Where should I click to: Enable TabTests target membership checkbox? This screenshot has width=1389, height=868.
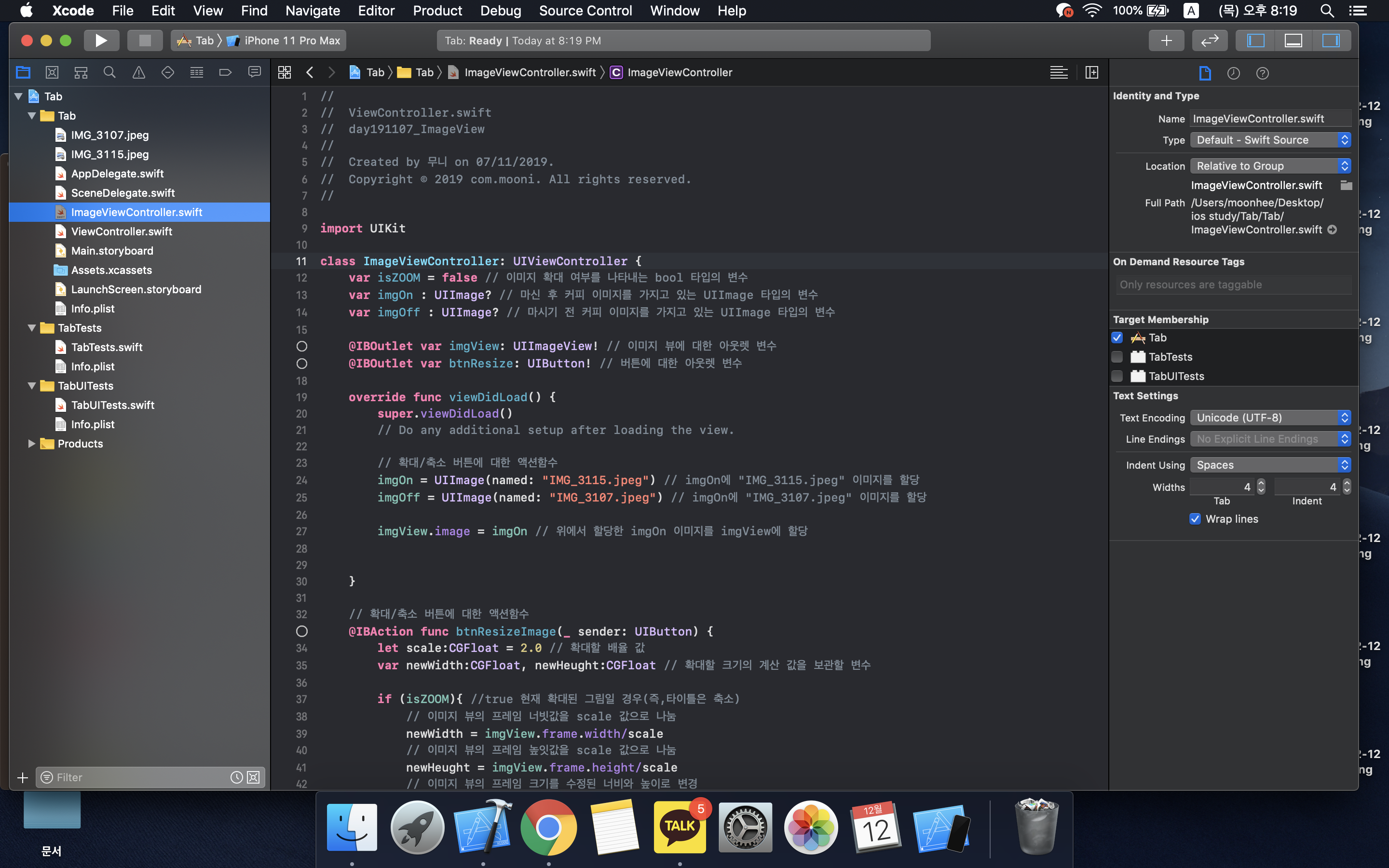[x=1117, y=357]
